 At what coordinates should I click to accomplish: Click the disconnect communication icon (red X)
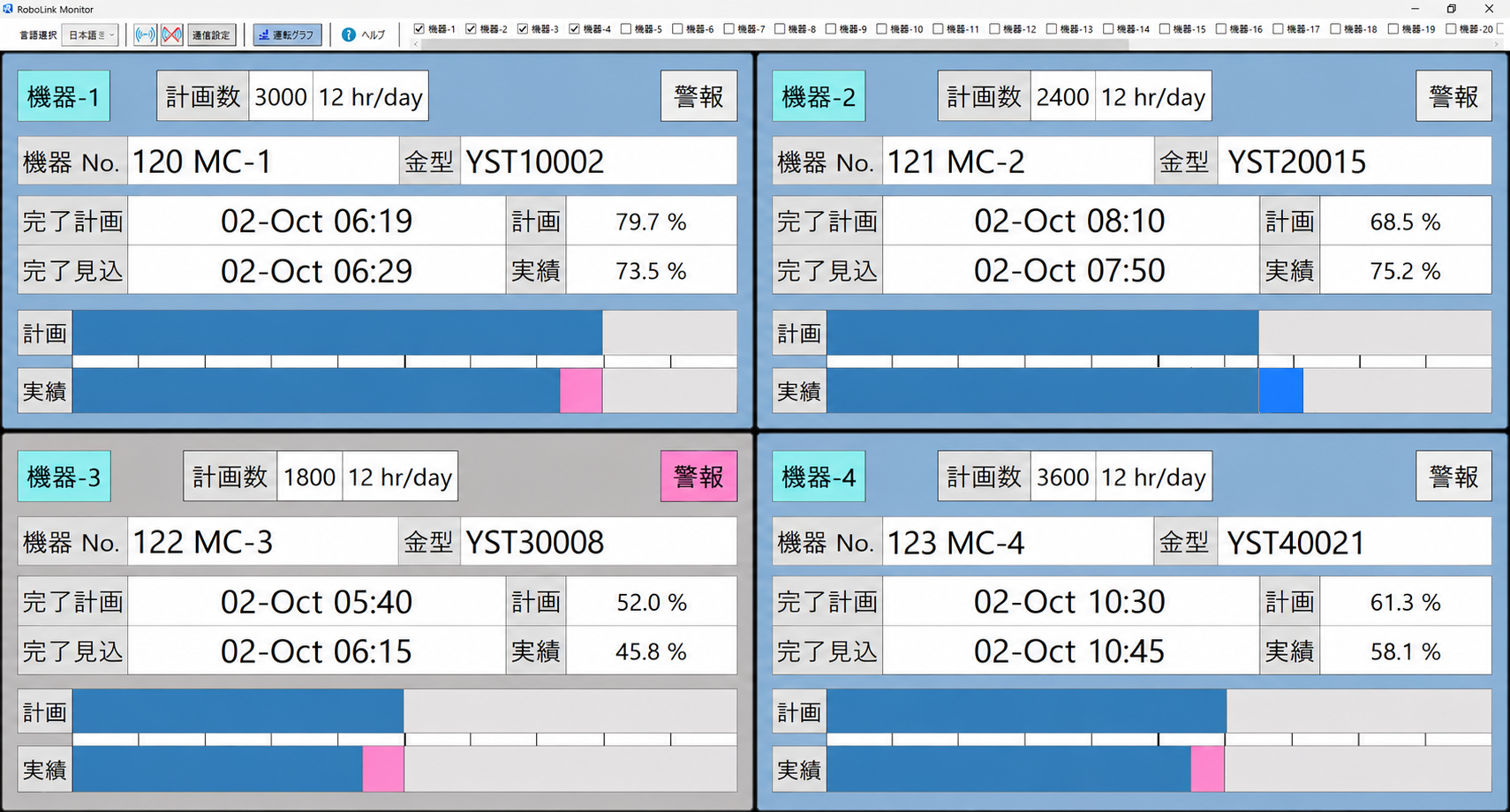tap(171, 34)
